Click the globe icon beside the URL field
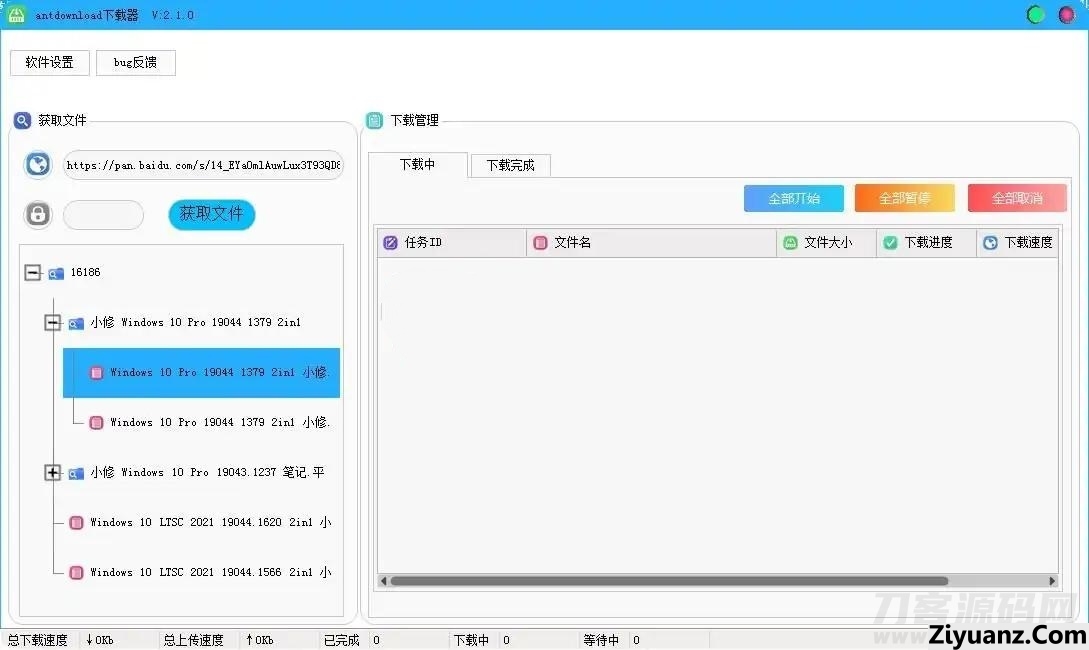Viewport: 1089px width, 650px height. [38, 165]
